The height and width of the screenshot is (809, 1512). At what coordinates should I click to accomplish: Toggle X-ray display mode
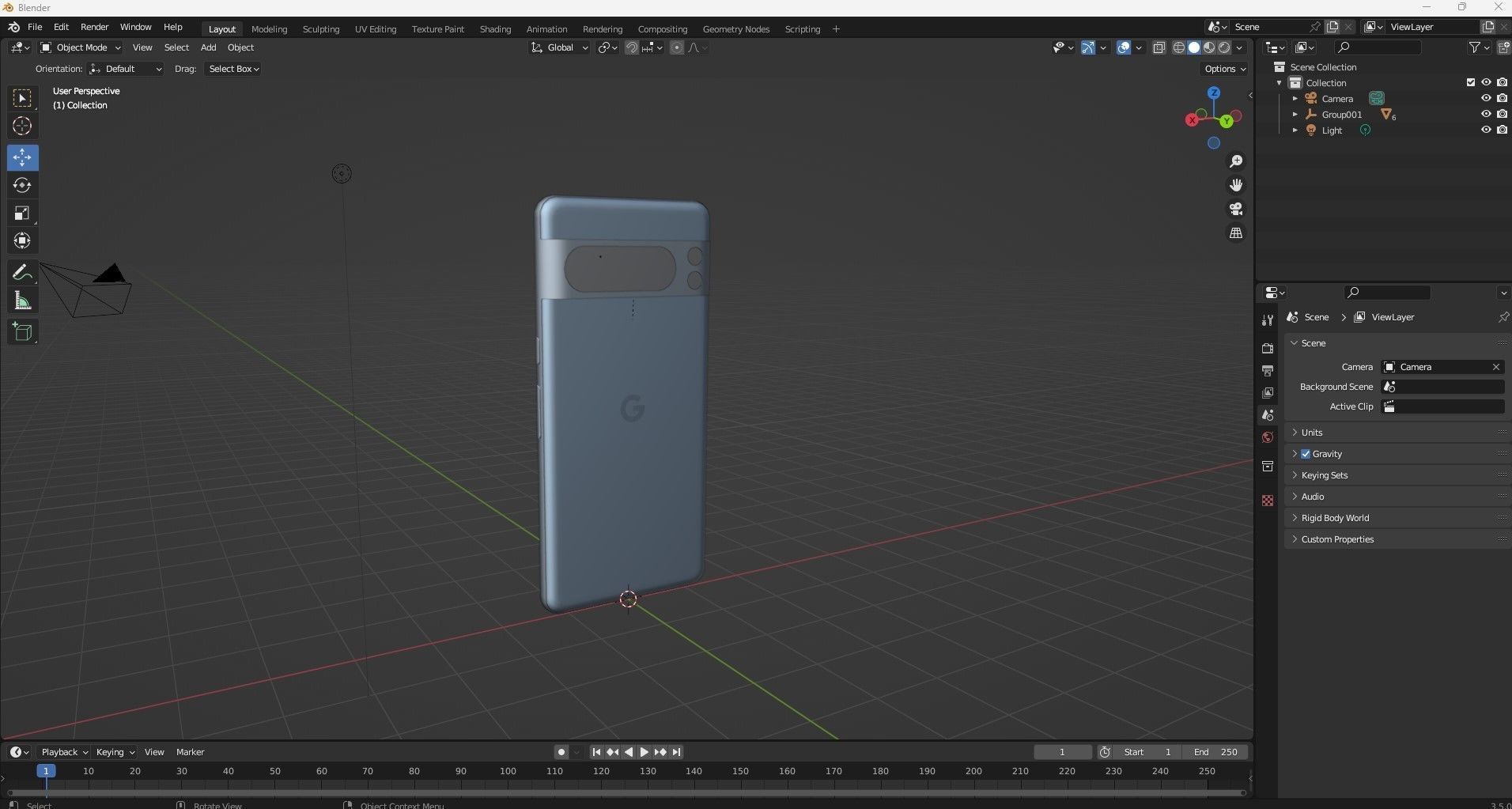click(1159, 47)
